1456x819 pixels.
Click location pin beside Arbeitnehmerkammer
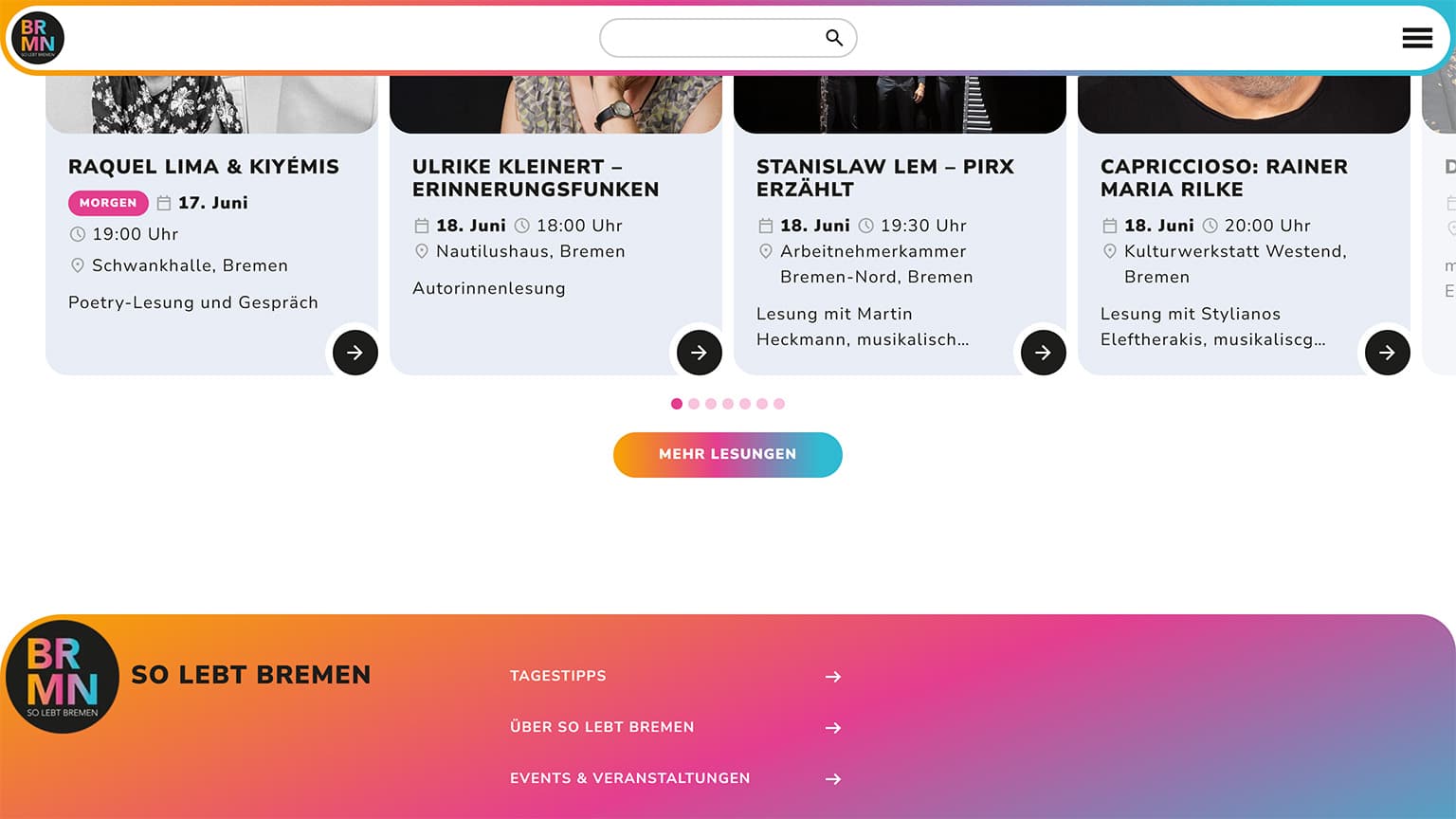point(766,251)
